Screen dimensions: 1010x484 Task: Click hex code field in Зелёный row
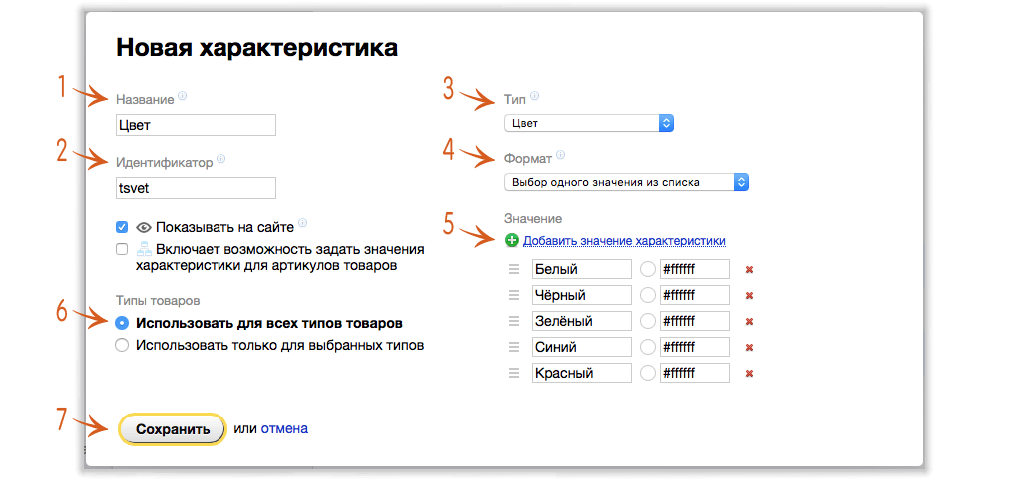(x=695, y=321)
